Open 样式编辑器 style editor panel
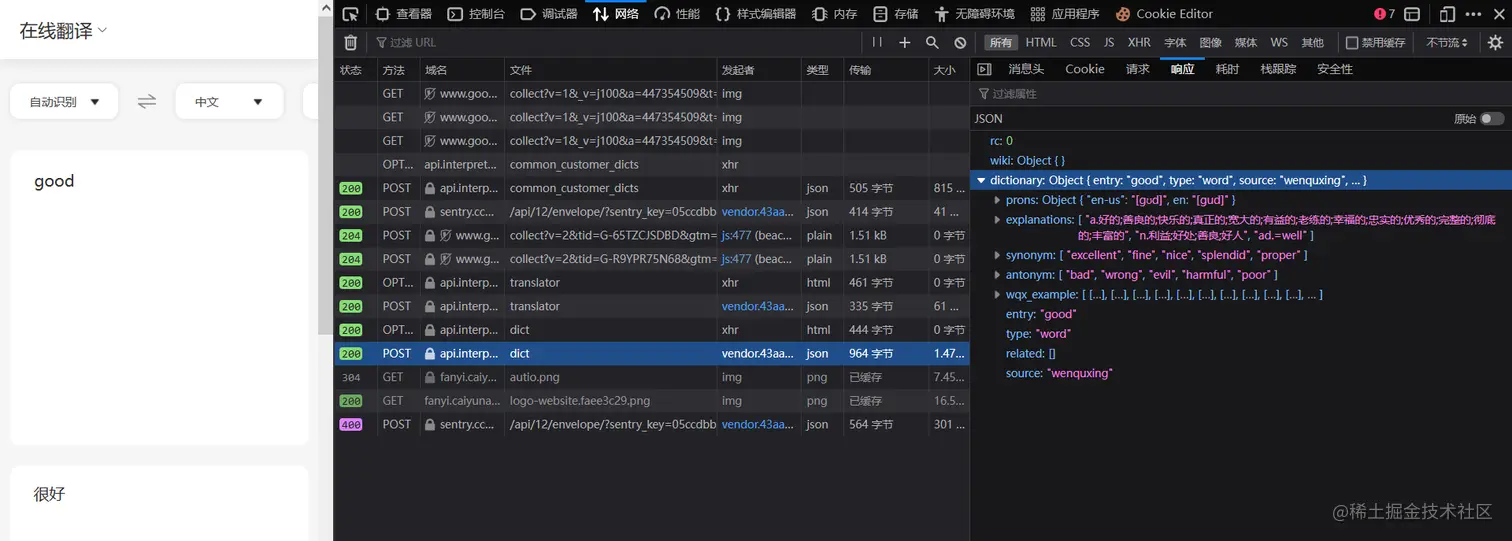 pyautogui.click(x=756, y=14)
